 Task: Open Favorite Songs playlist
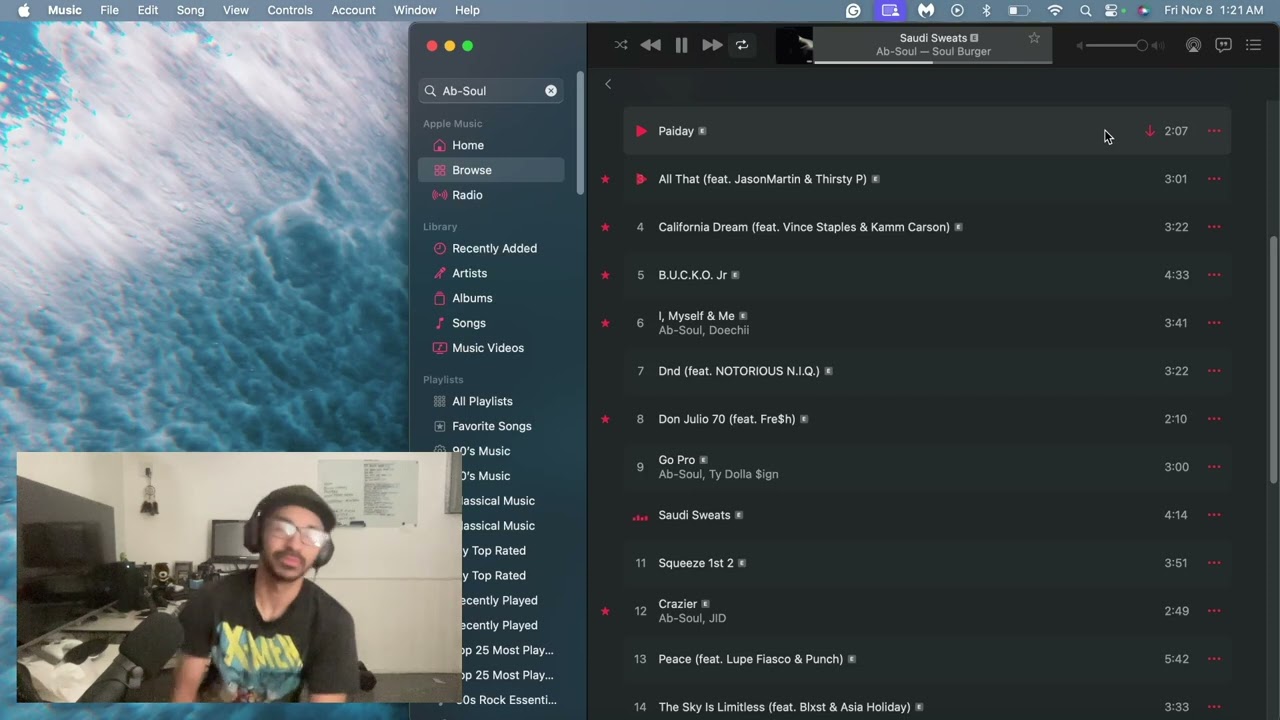click(491, 426)
